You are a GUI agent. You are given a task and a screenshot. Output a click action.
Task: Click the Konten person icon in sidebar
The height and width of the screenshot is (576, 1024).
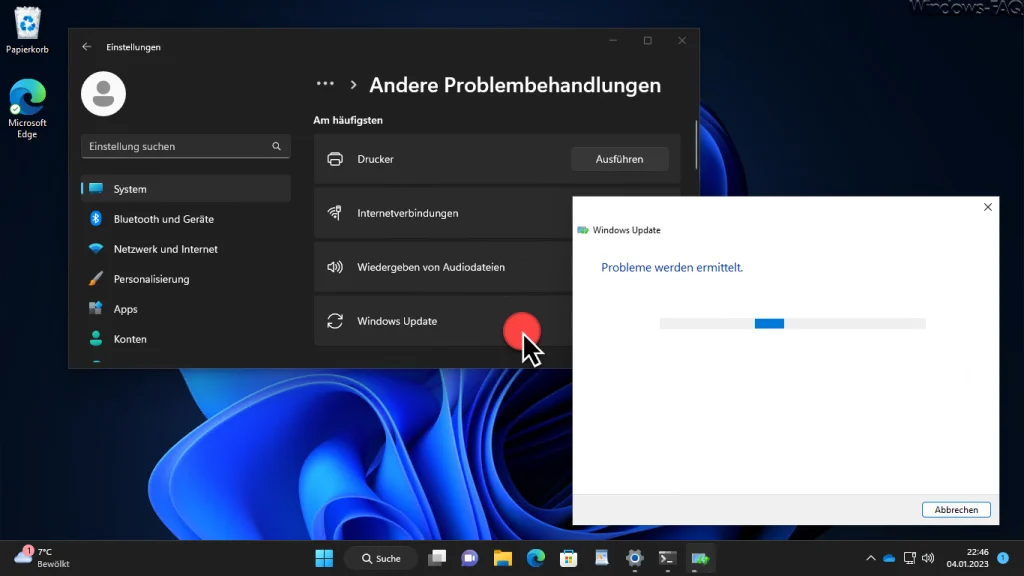tap(96, 338)
